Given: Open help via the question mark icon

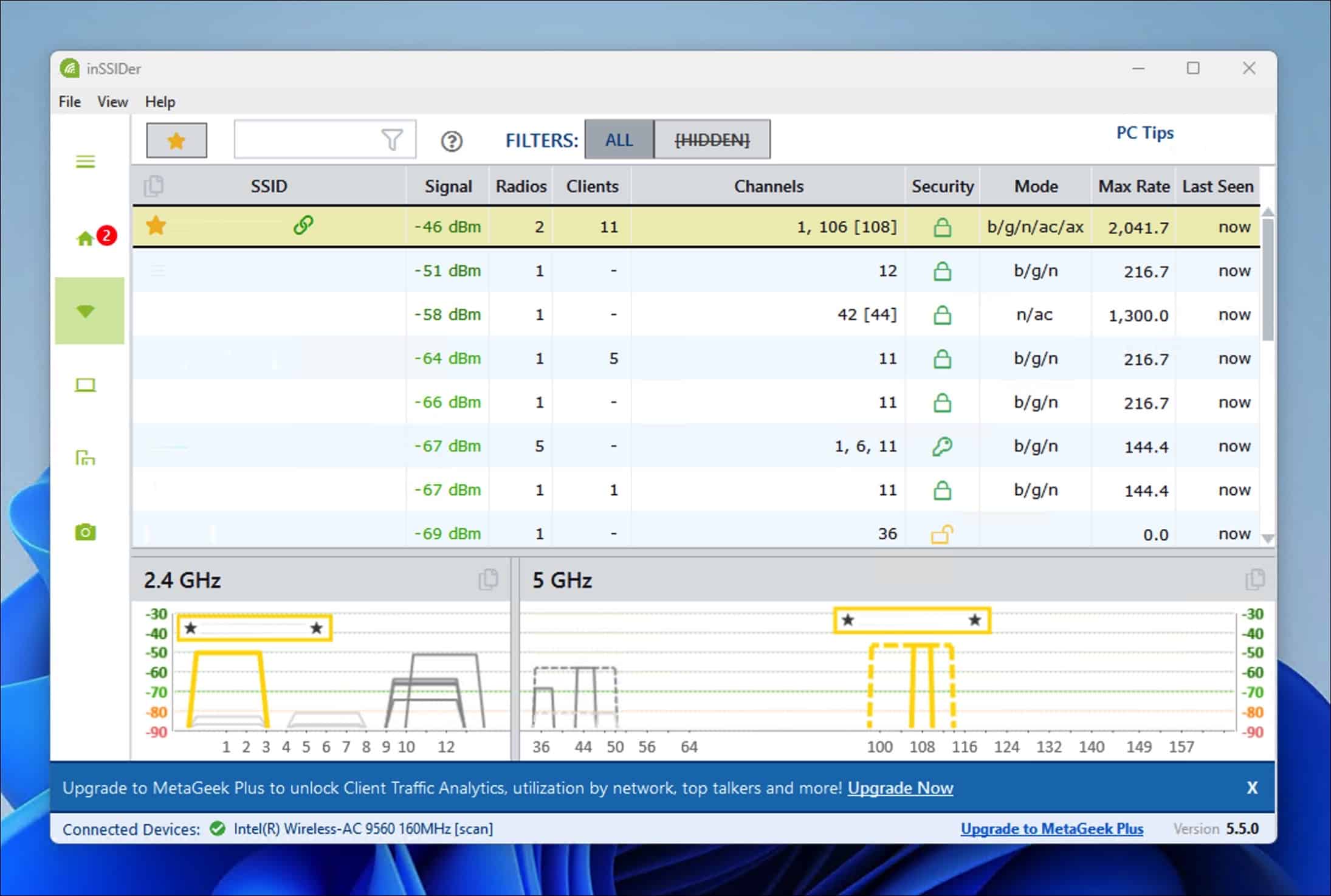Looking at the screenshot, I should pos(450,142).
